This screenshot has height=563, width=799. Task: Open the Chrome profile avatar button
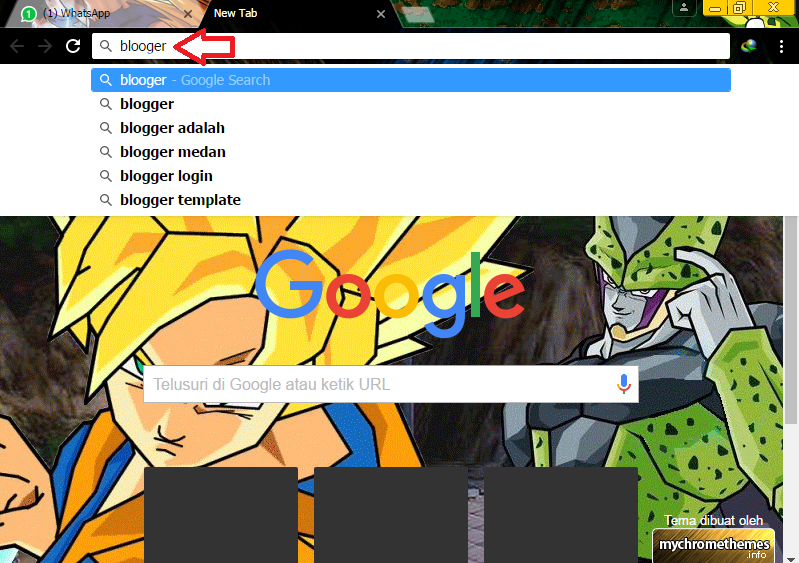click(684, 8)
